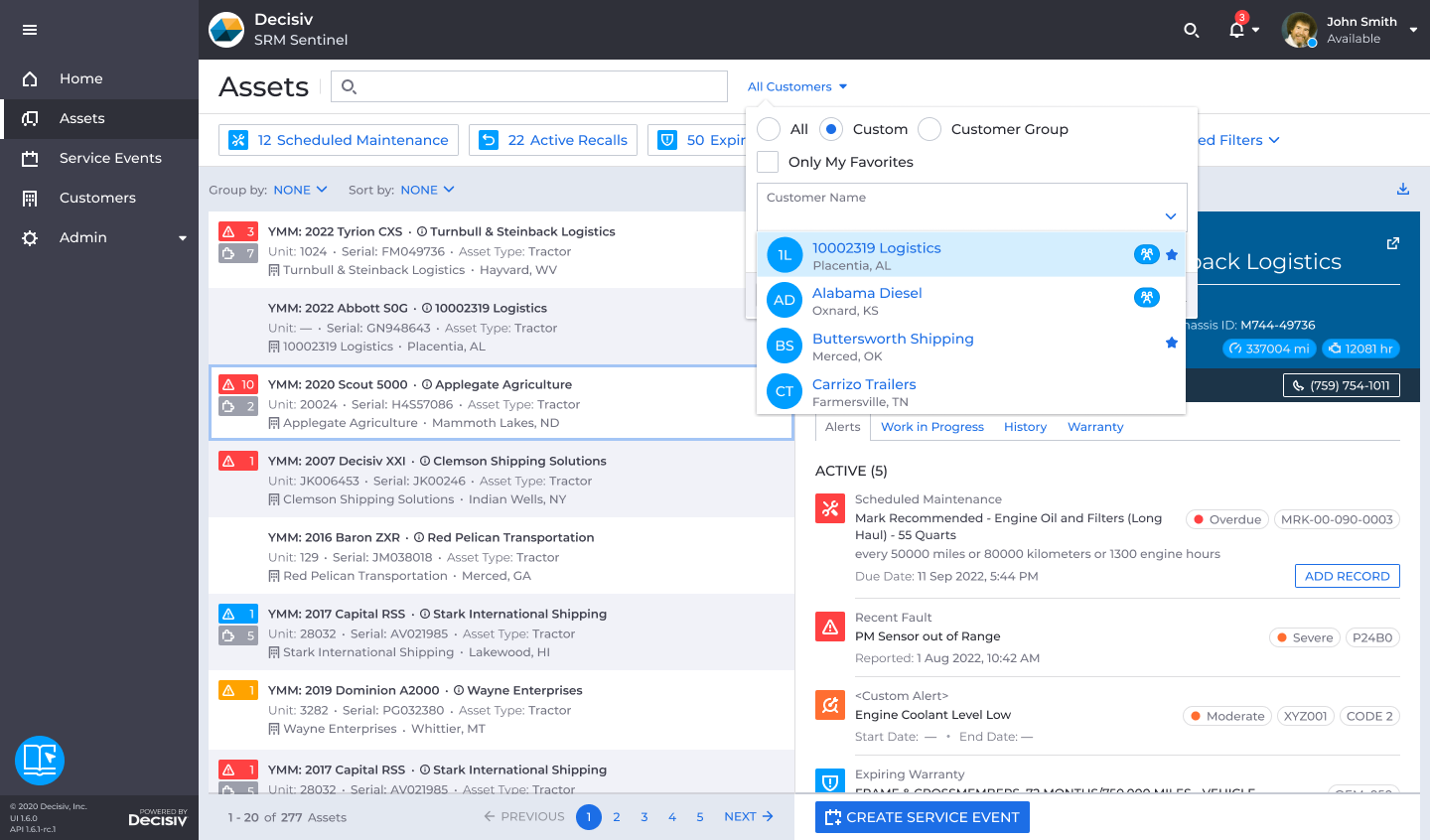Click favorite star for 10002319 Logistics
This screenshot has height=840, width=1430.
pyautogui.click(x=1172, y=255)
